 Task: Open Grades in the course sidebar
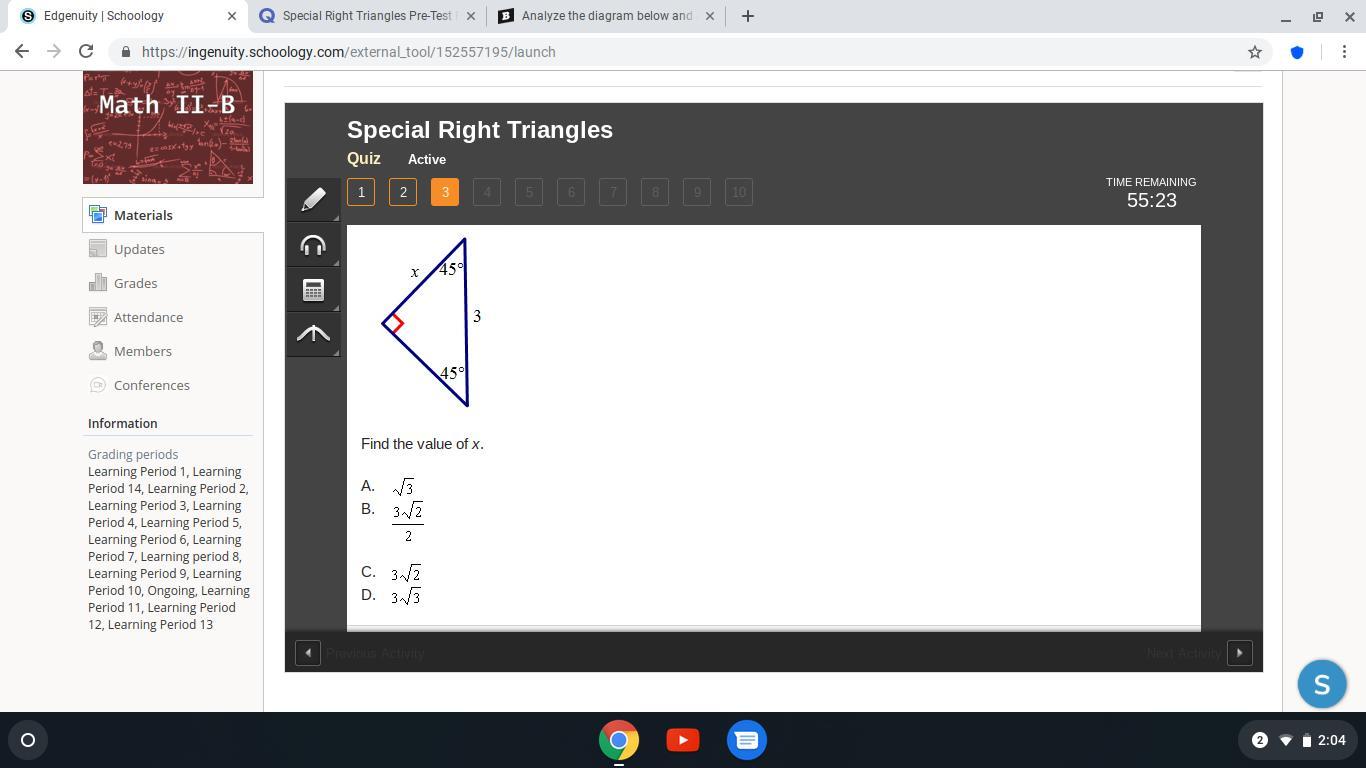135,283
